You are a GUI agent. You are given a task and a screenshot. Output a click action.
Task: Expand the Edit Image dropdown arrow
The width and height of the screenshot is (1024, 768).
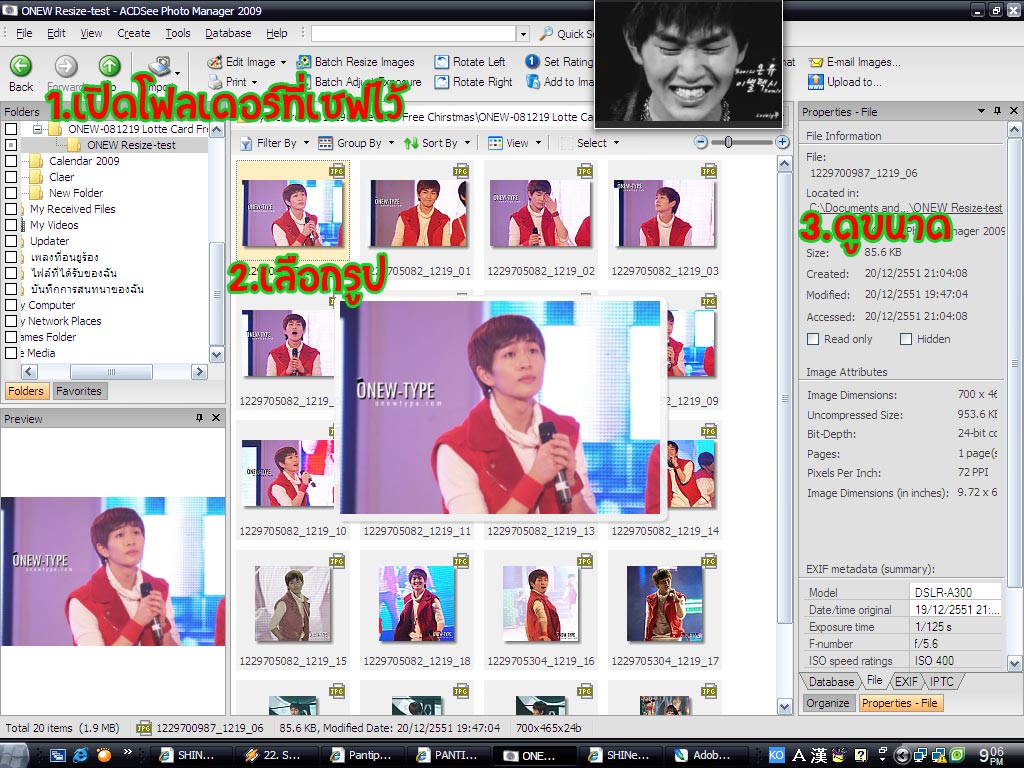coord(283,63)
